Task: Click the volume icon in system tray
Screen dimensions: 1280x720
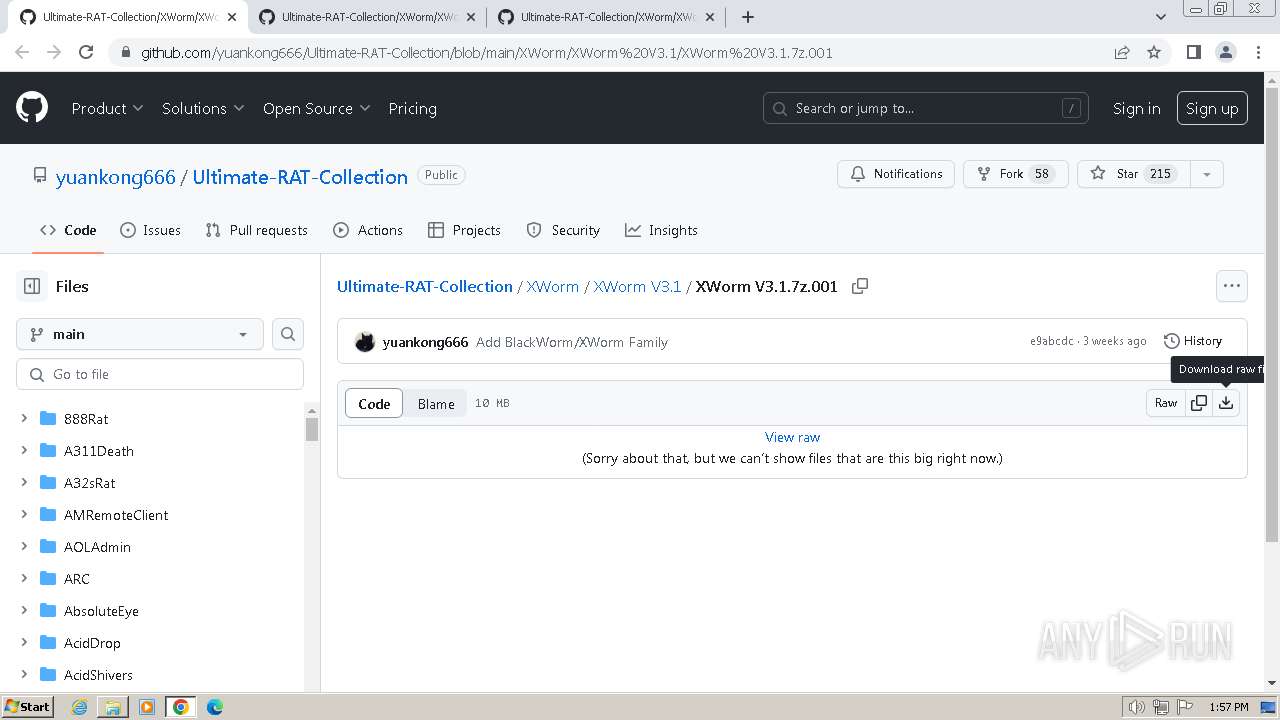Action: (1136, 707)
